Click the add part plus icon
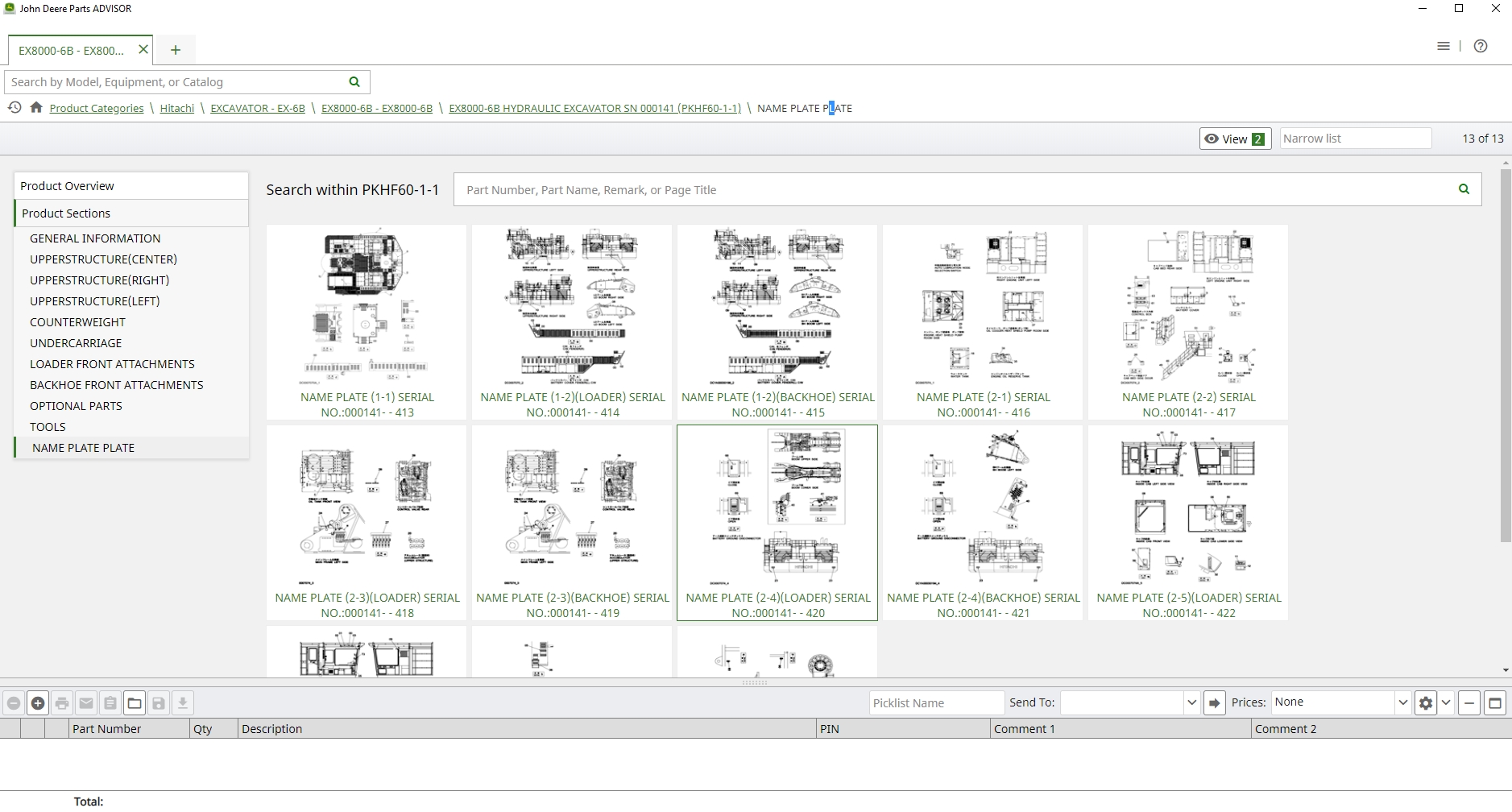The image size is (1512, 812). 38,703
